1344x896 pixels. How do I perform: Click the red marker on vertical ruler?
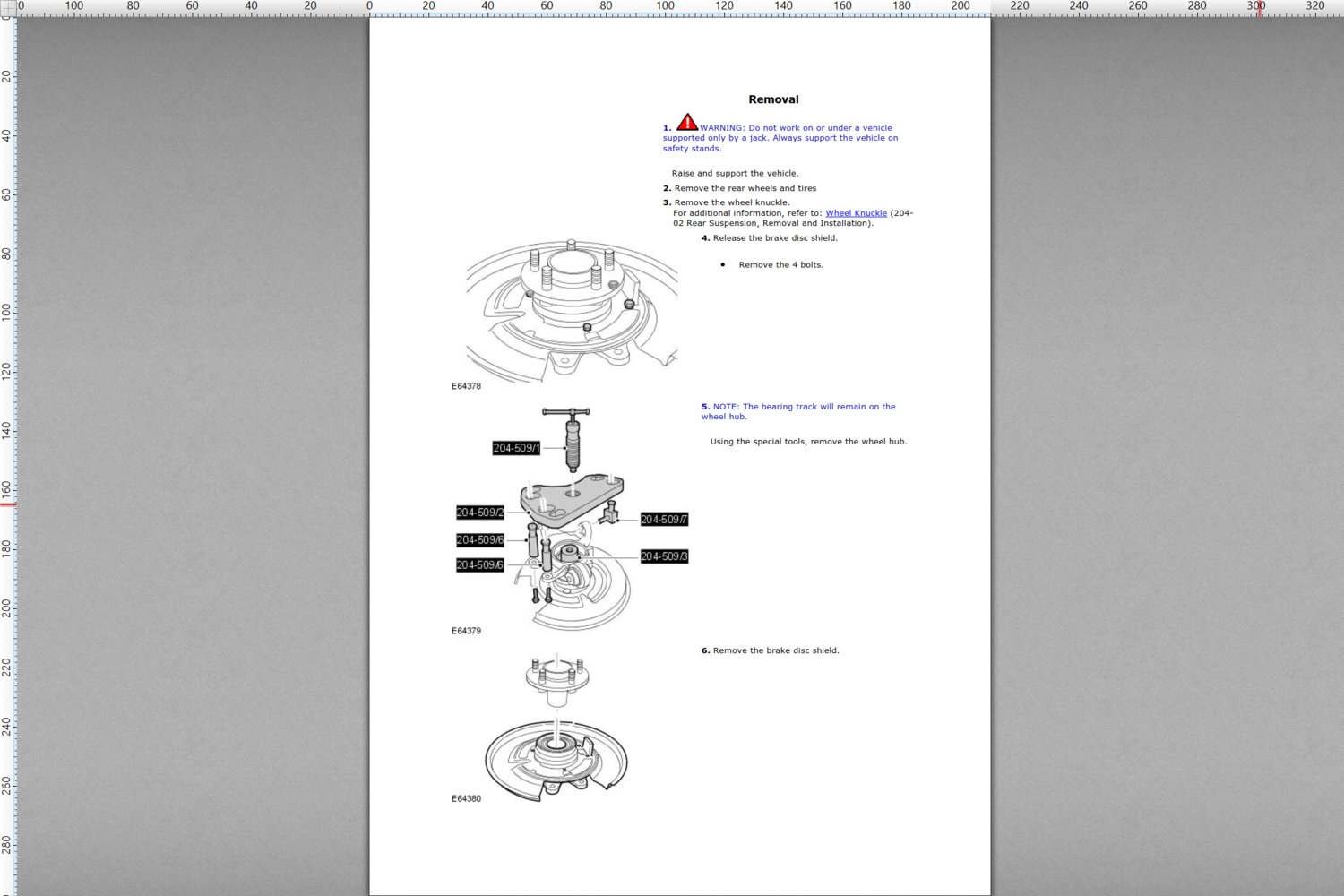pos(8,504)
